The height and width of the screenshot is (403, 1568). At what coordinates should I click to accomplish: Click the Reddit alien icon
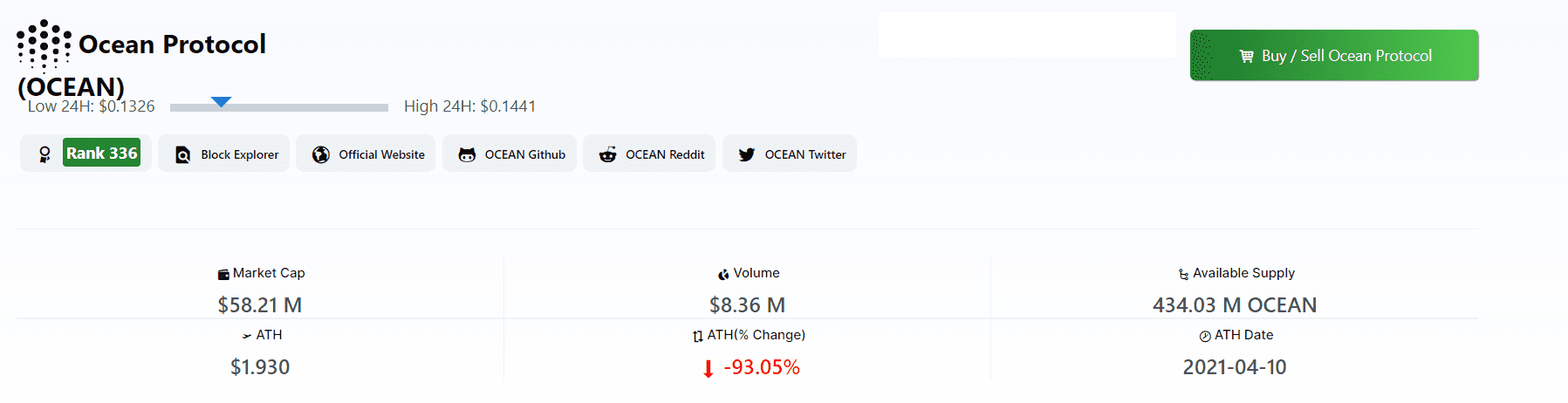click(x=607, y=154)
